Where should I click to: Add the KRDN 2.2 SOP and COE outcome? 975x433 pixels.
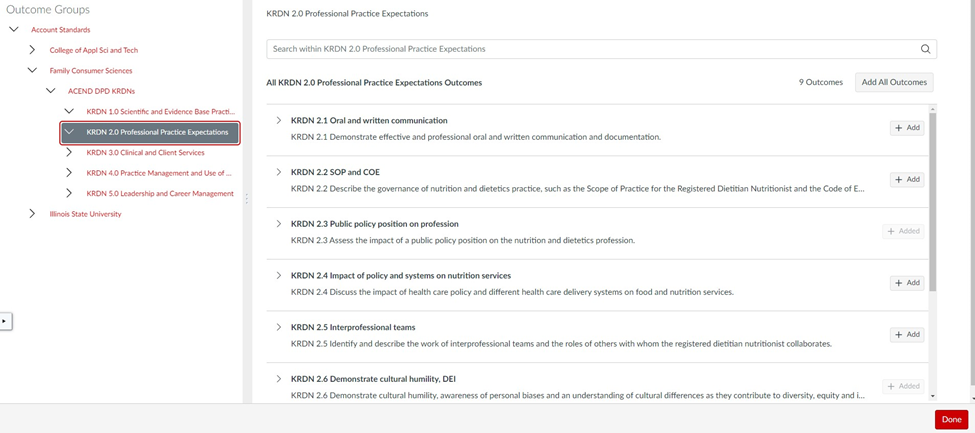[907, 179]
